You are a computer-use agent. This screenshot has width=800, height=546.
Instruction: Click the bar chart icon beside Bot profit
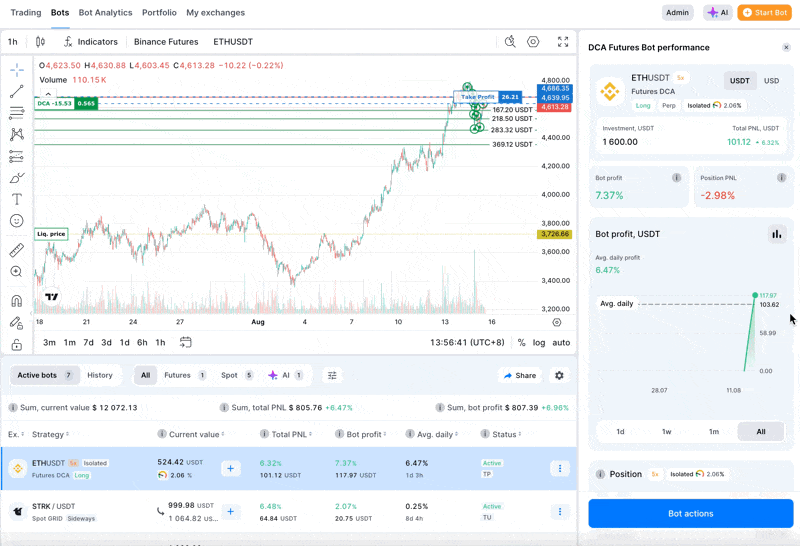click(x=776, y=234)
